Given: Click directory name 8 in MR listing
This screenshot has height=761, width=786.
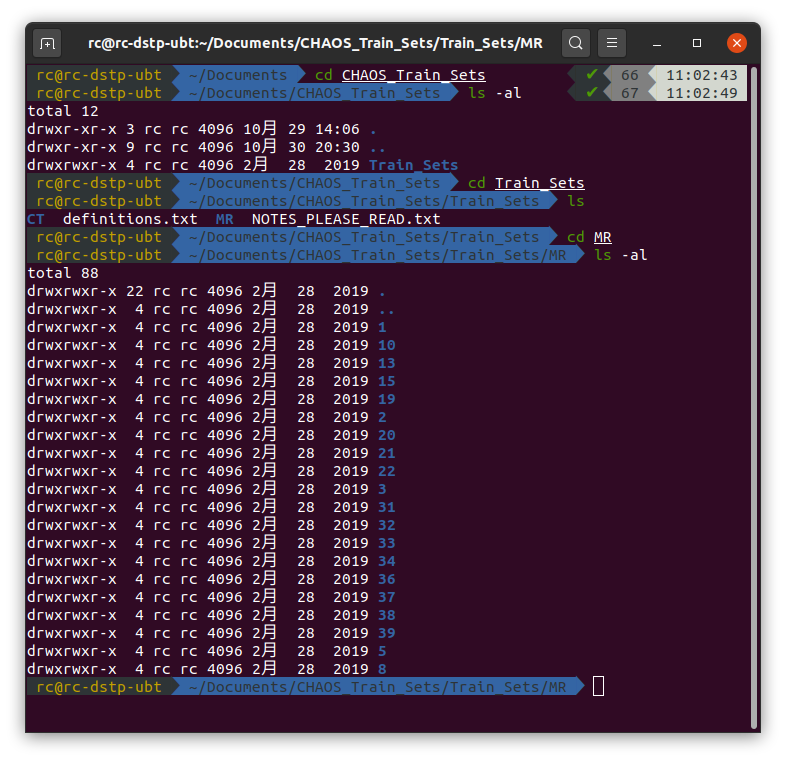Looking at the screenshot, I should point(382,669).
